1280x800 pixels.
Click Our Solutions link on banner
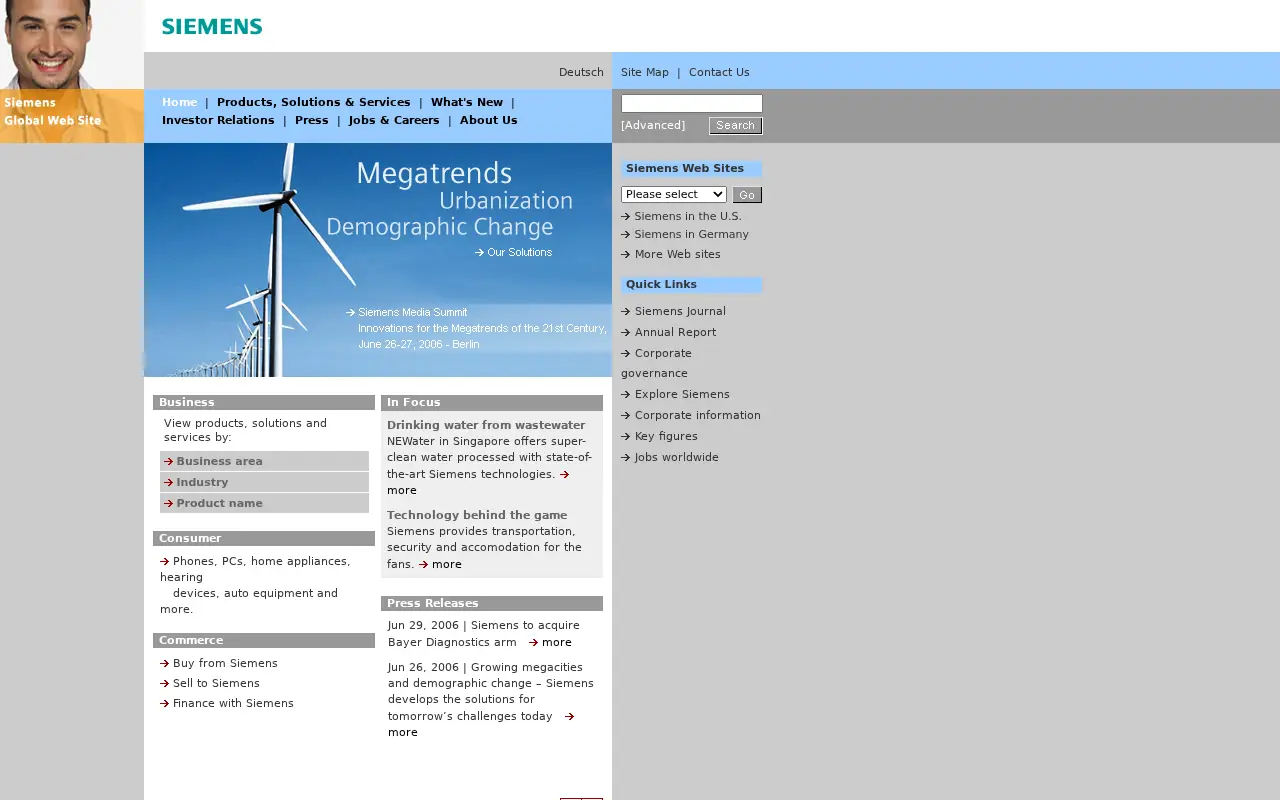click(x=514, y=253)
